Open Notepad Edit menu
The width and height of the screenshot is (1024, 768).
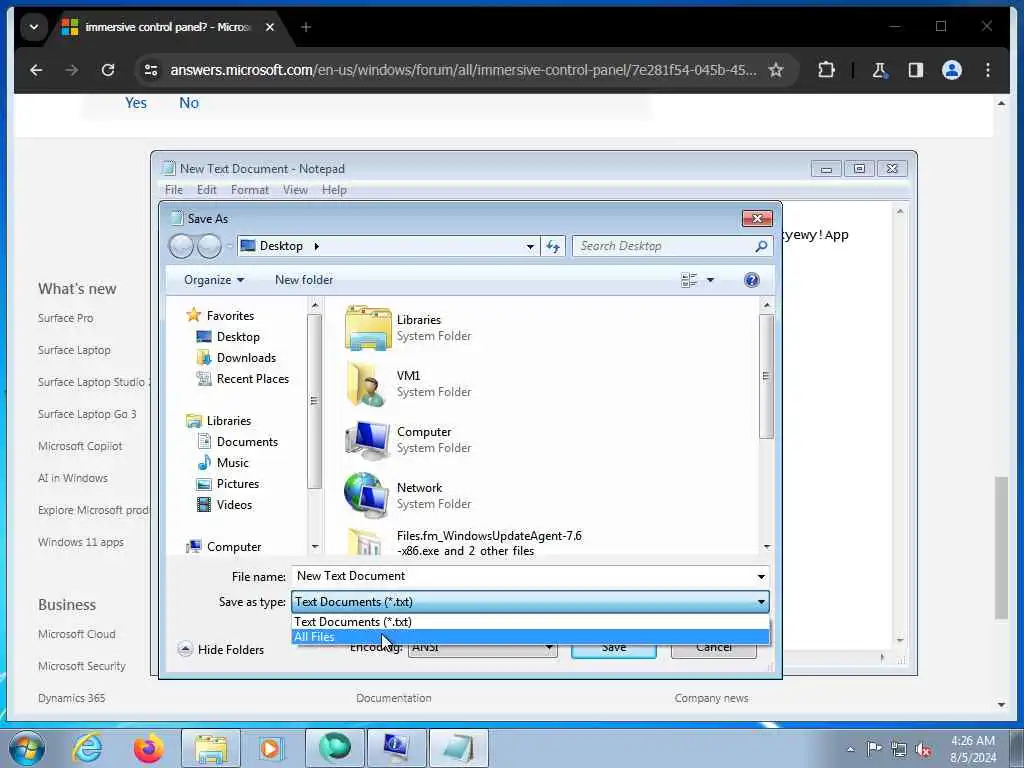pyautogui.click(x=206, y=190)
